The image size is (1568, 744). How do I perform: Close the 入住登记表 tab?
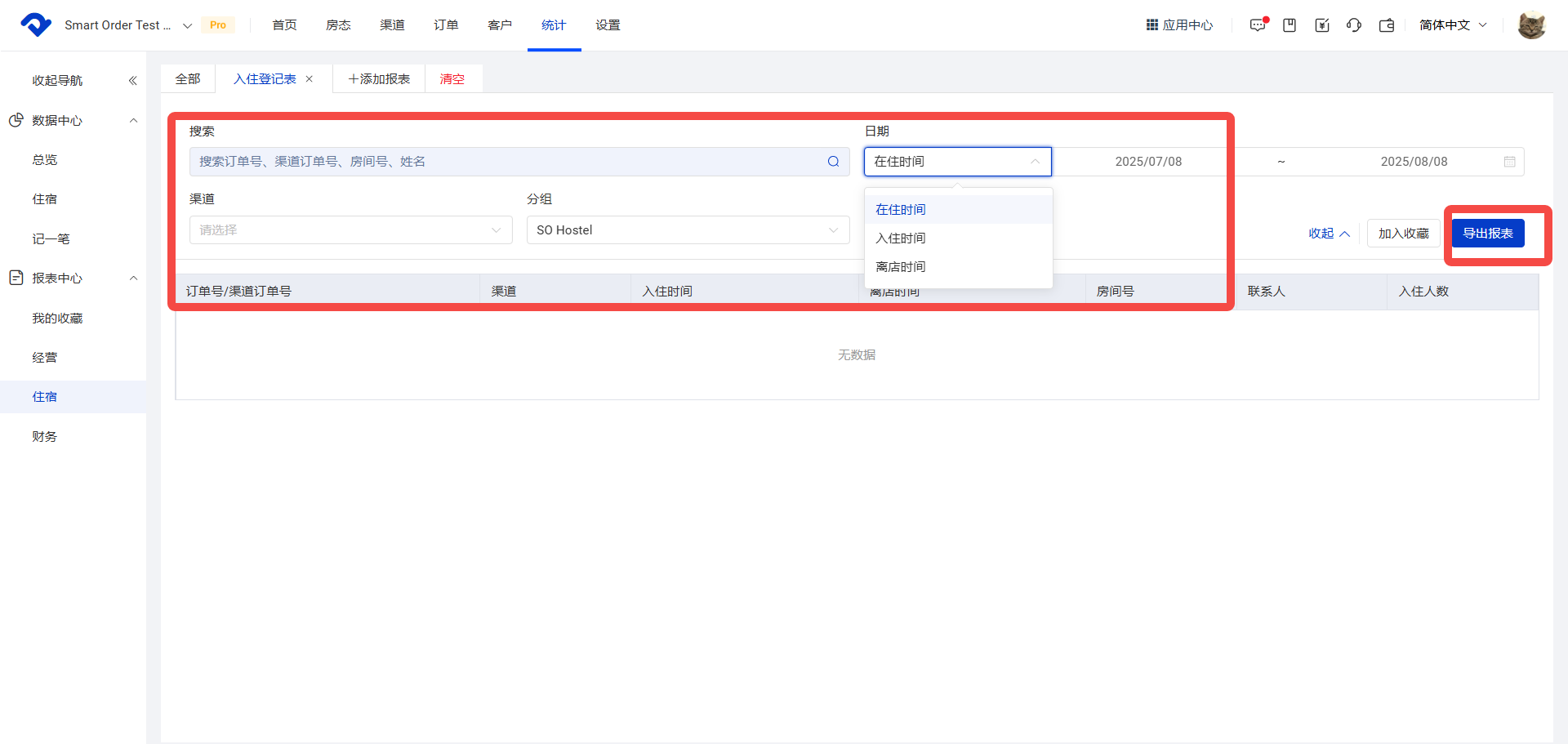point(310,79)
